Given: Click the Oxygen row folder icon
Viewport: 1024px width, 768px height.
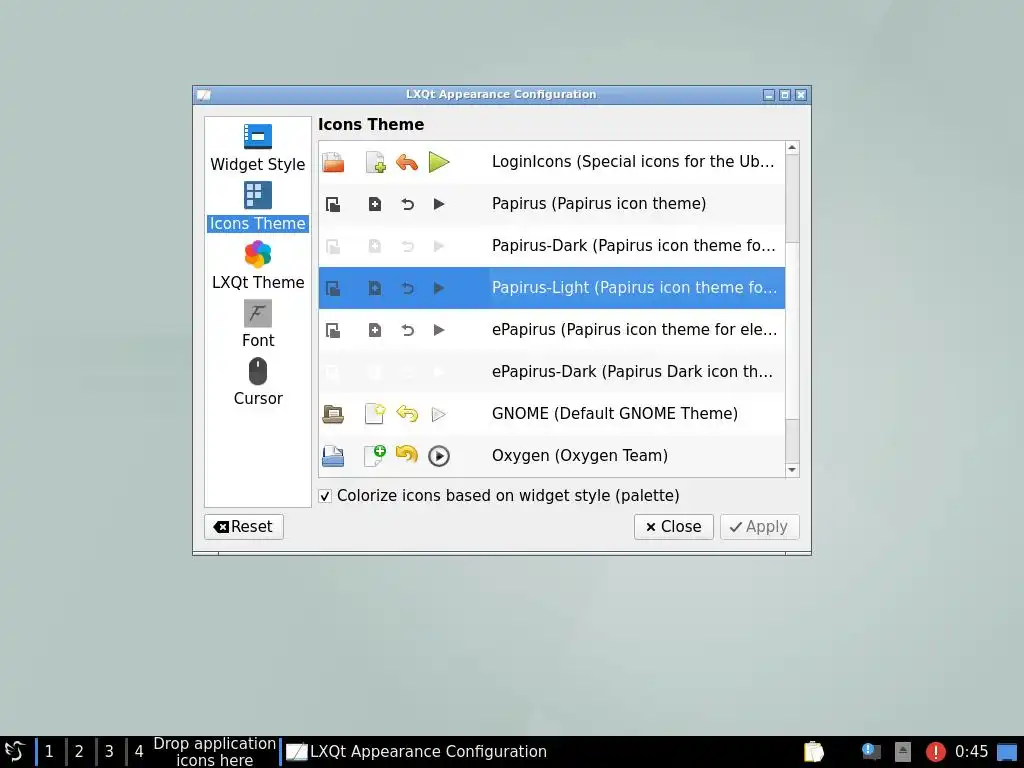Looking at the screenshot, I should 333,456.
